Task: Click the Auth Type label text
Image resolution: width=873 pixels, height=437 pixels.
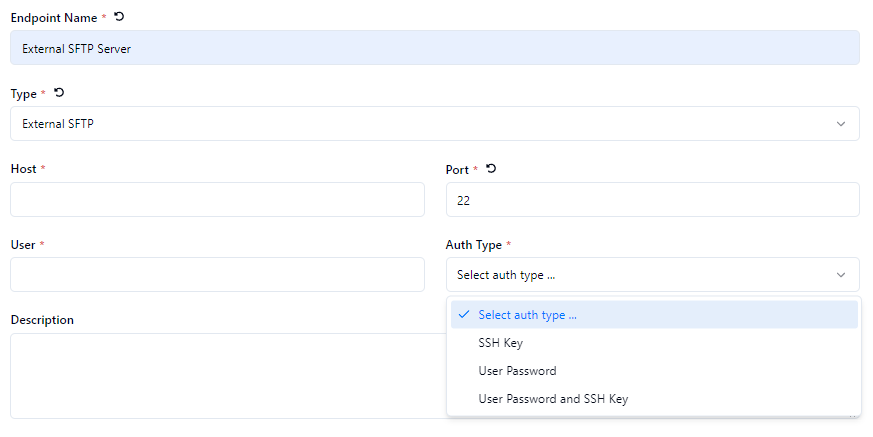Action: 473,245
